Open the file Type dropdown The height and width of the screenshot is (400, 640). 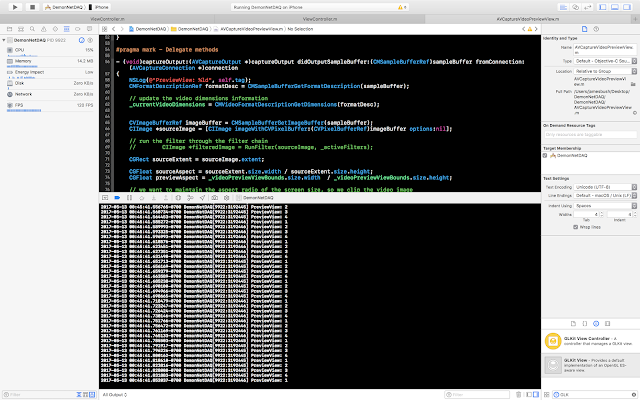click(x=605, y=61)
